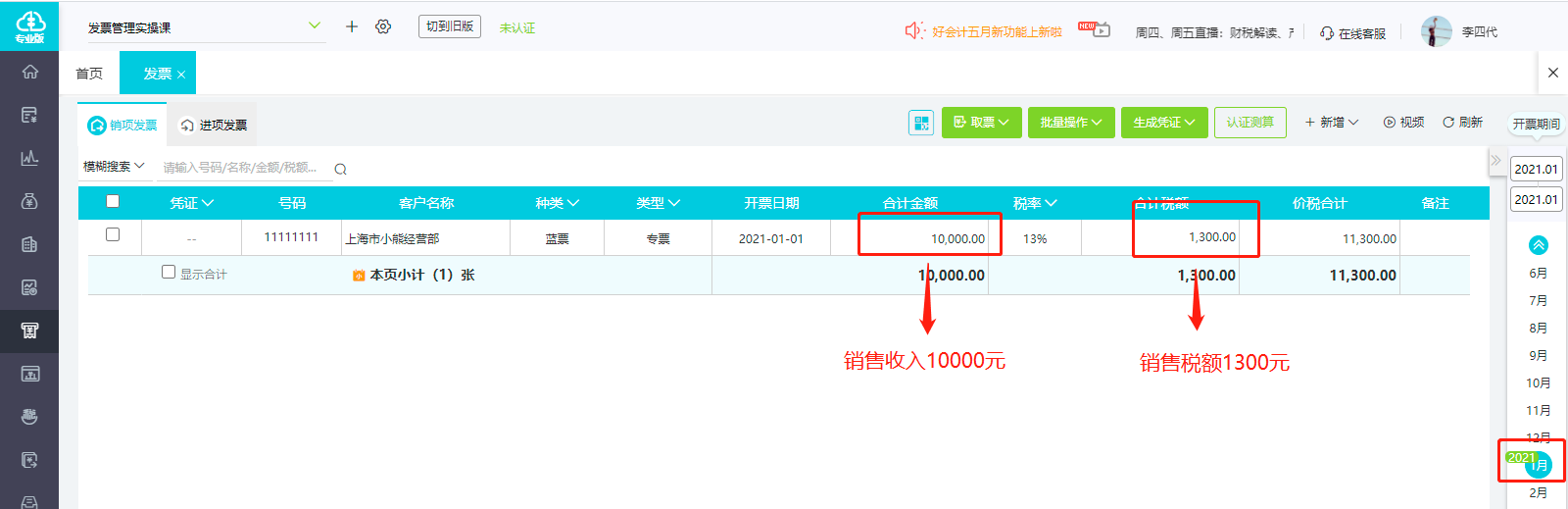Enable the 显示合计 checkbox
Image resolution: width=1568 pixels, height=509 pixels.
[169, 272]
